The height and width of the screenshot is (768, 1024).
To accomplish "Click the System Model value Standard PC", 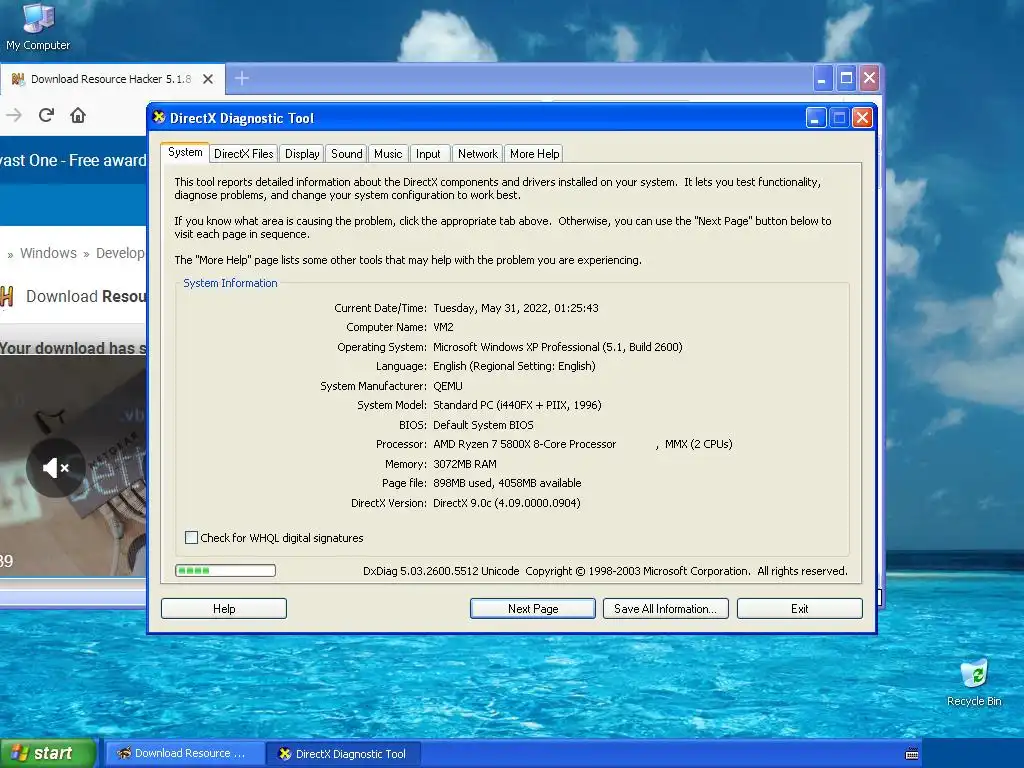I will click(x=517, y=405).
